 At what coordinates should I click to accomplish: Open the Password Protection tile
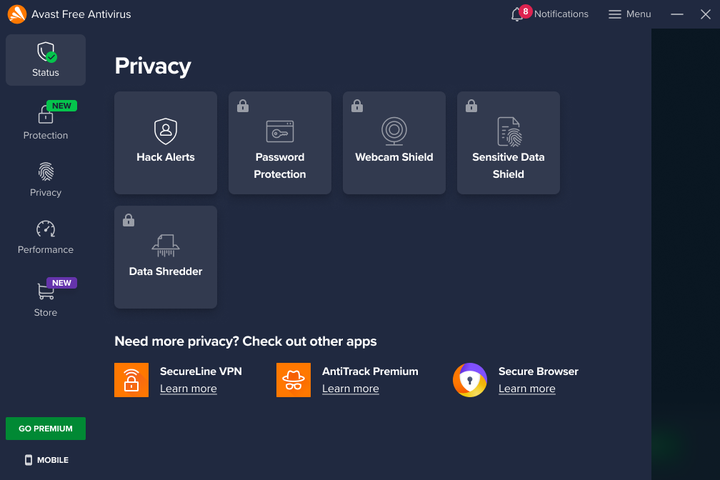(x=280, y=143)
